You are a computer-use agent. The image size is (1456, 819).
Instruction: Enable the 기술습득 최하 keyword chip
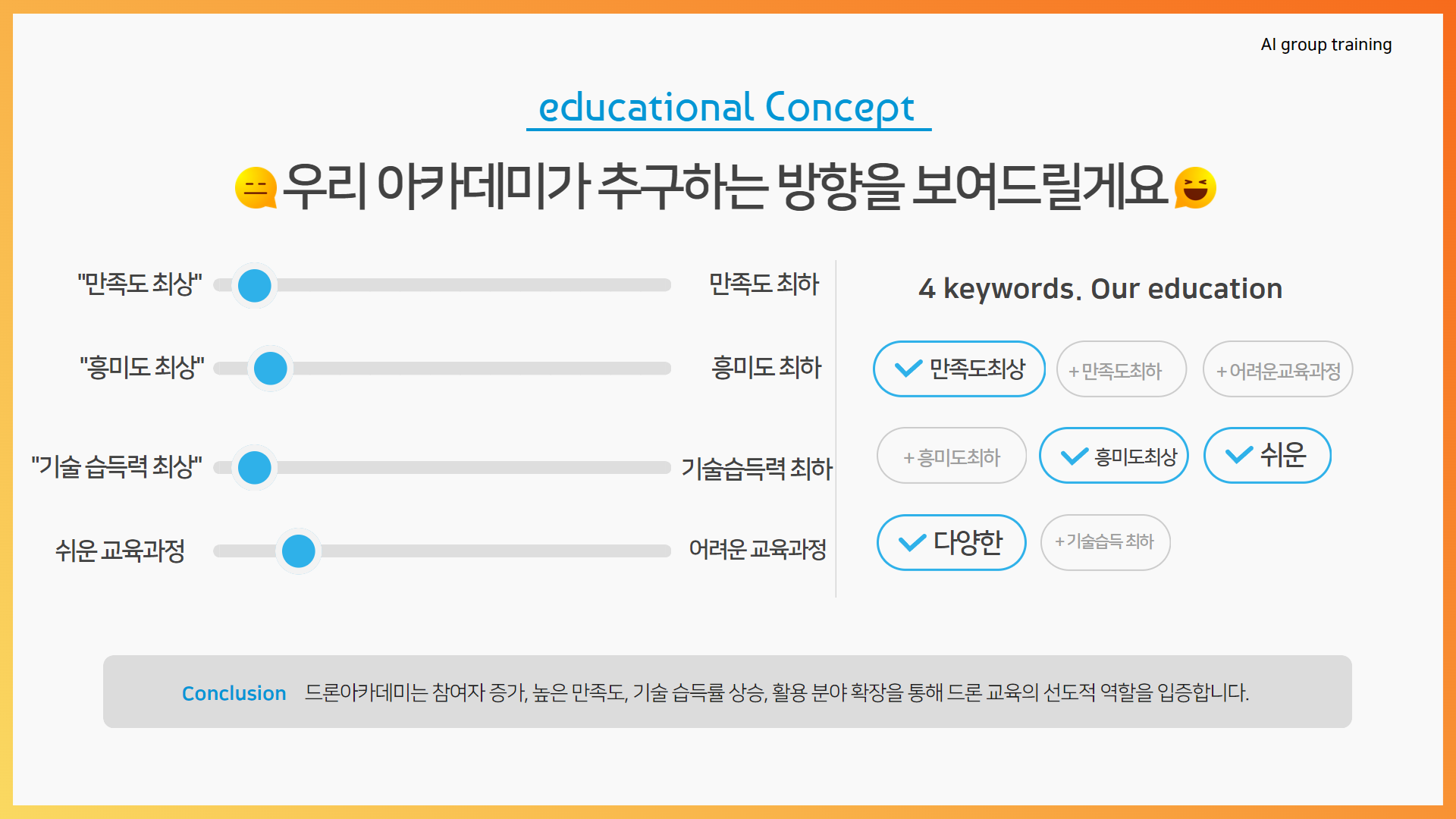pyautogui.click(x=1106, y=543)
